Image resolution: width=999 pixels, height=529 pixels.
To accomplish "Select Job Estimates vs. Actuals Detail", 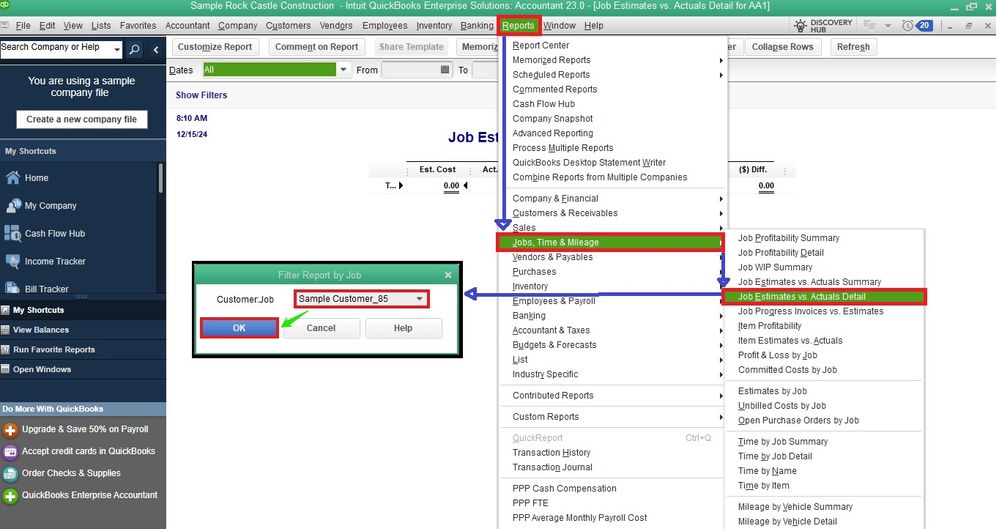I will pos(824,296).
